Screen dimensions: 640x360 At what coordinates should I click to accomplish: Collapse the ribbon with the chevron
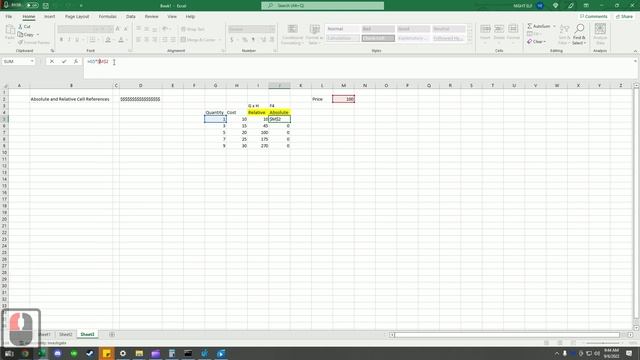635,51
